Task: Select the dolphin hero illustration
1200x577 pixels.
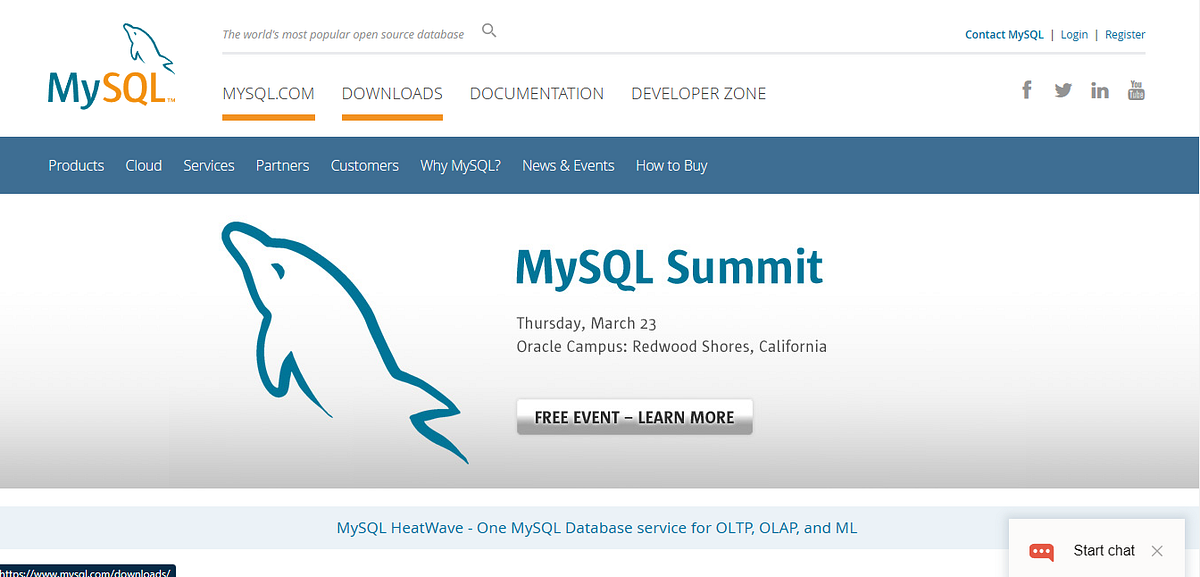Action: pyautogui.click(x=345, y=345)
